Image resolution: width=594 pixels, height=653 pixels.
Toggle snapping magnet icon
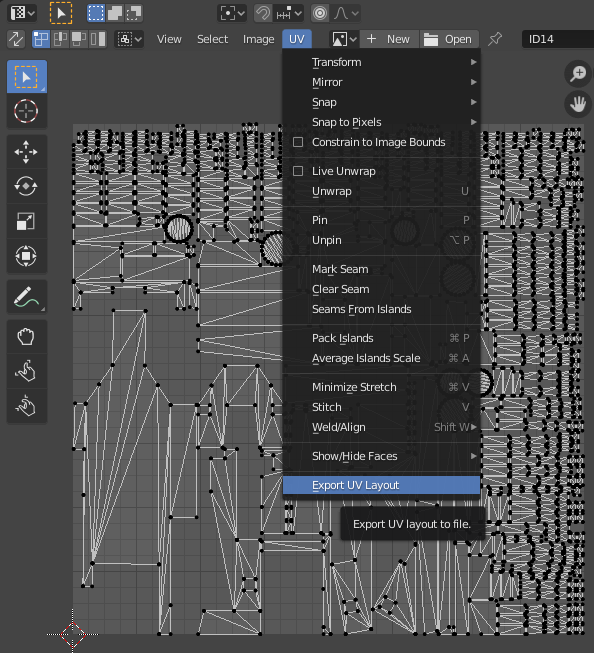coord(263,13)
